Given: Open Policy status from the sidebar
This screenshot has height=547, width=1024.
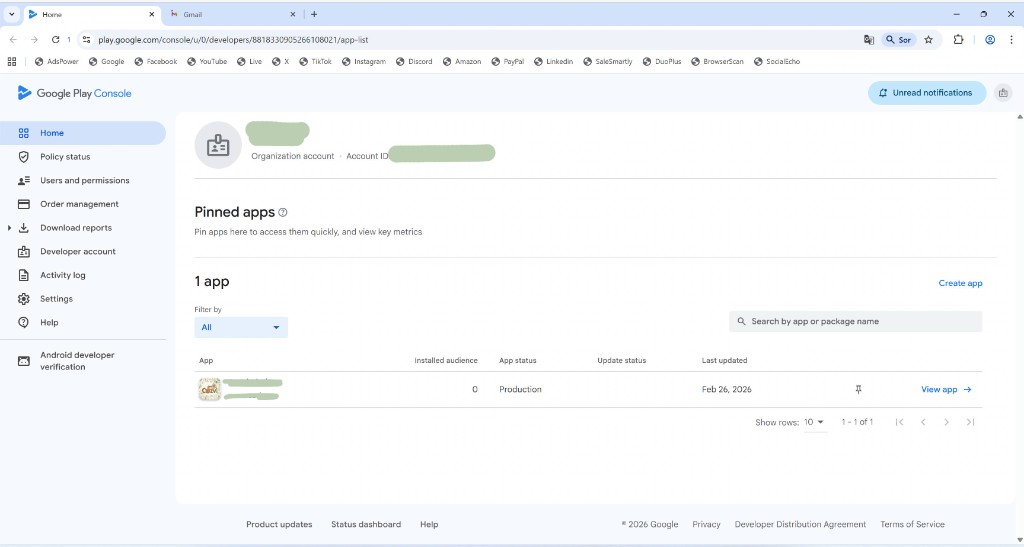Looking at the screenshot, I should pyautogui.click(x=65, y=157).
